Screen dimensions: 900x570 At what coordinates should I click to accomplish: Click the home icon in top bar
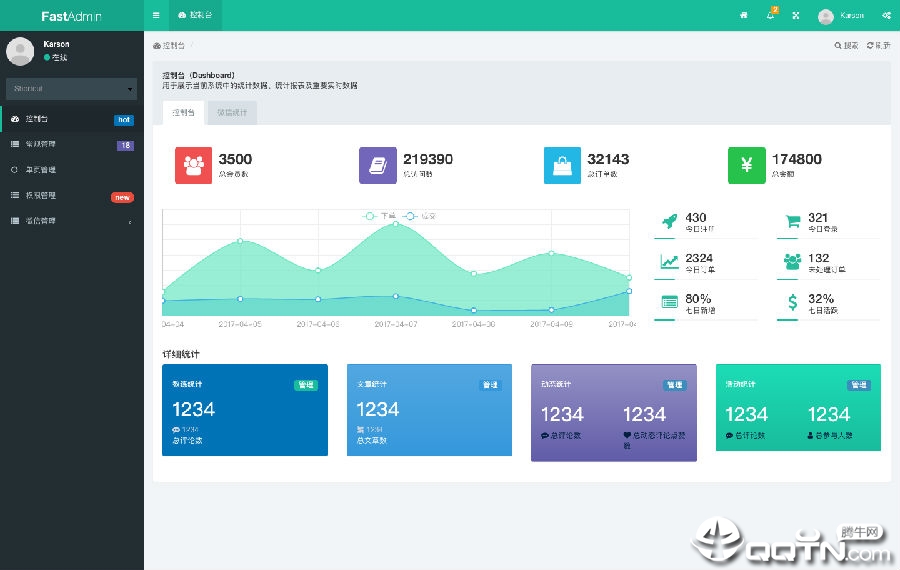pyautogui.click(x=743, y=15)
